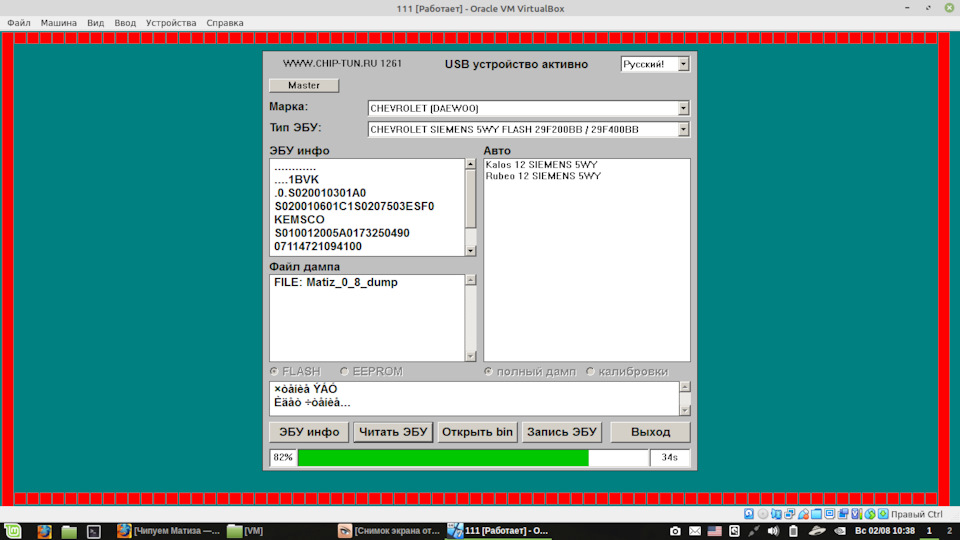This screenshot has width=960, height=540.
Task: Click the network plug tray icon
Action: pyautogui.click(x=754, y=531)
